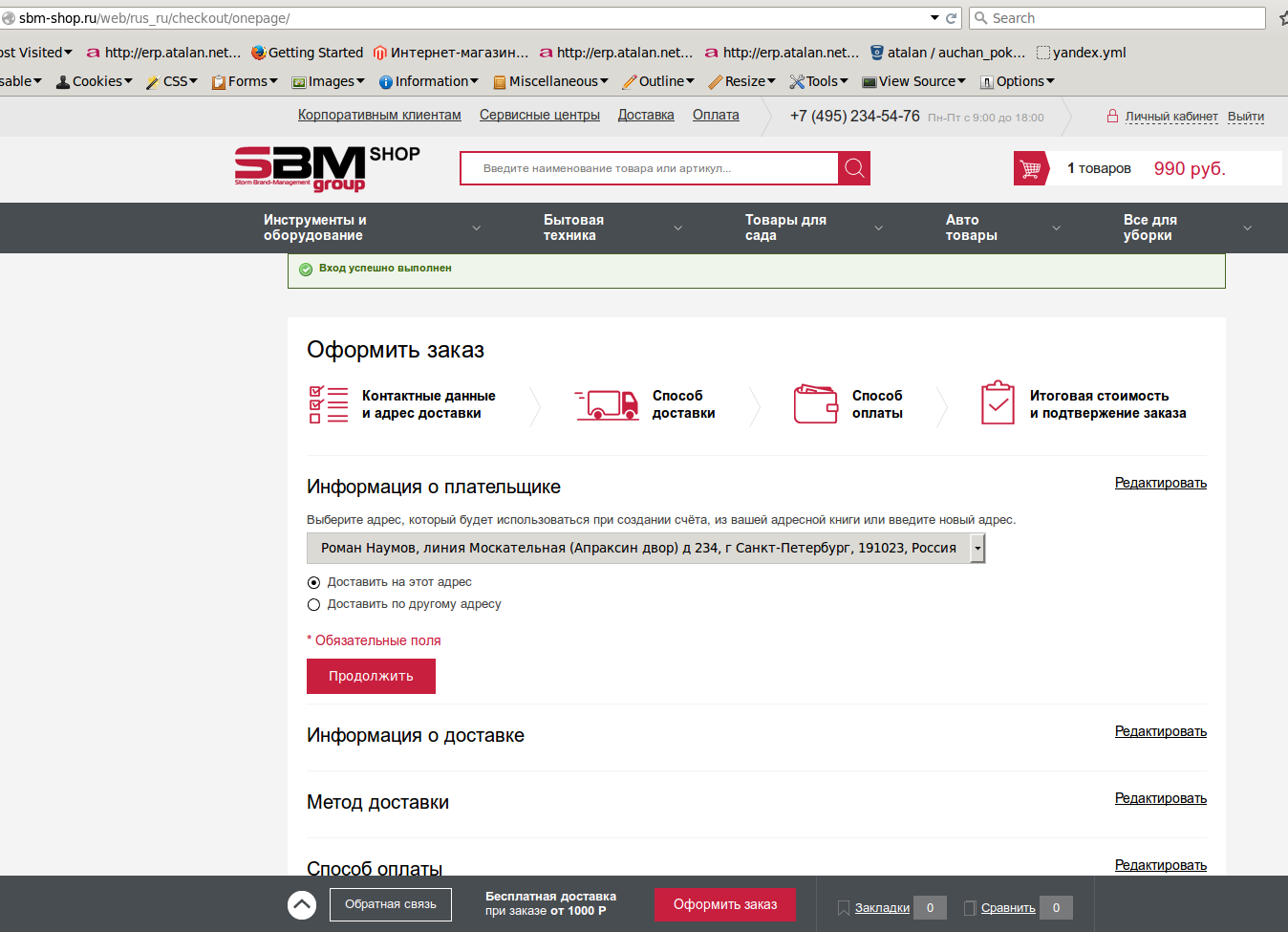Open the Оплата top link
Viewport: 1288px width, 932px height.
coord(716,115)
